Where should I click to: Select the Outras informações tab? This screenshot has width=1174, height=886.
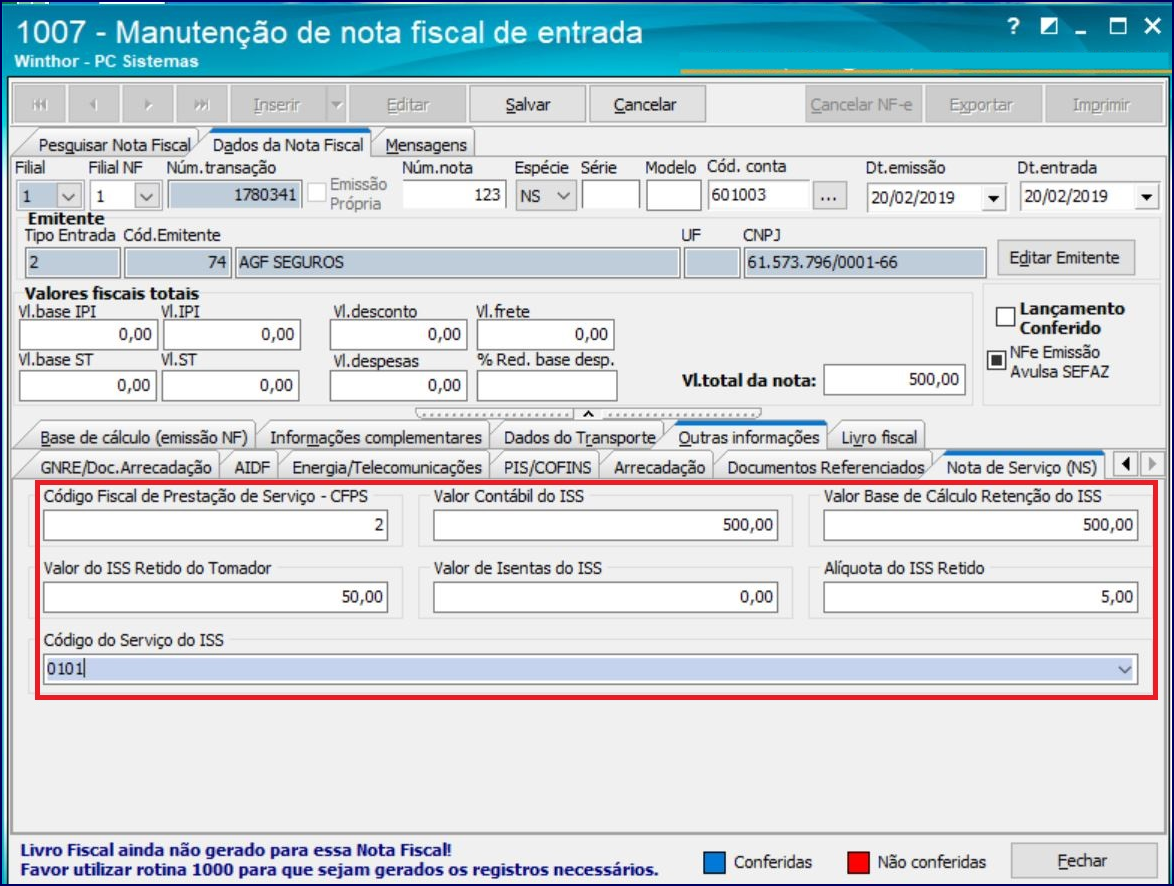coord(749,437)
